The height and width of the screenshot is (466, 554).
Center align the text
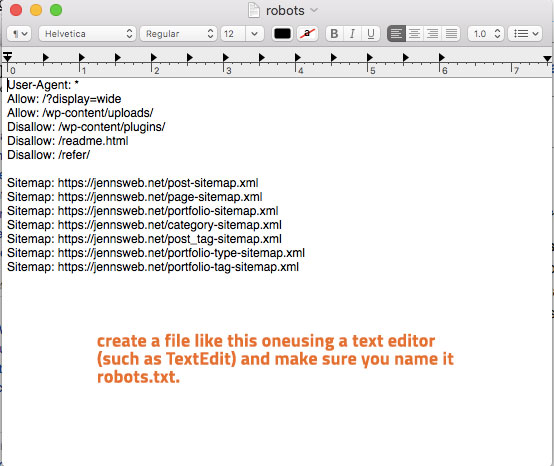415,34
